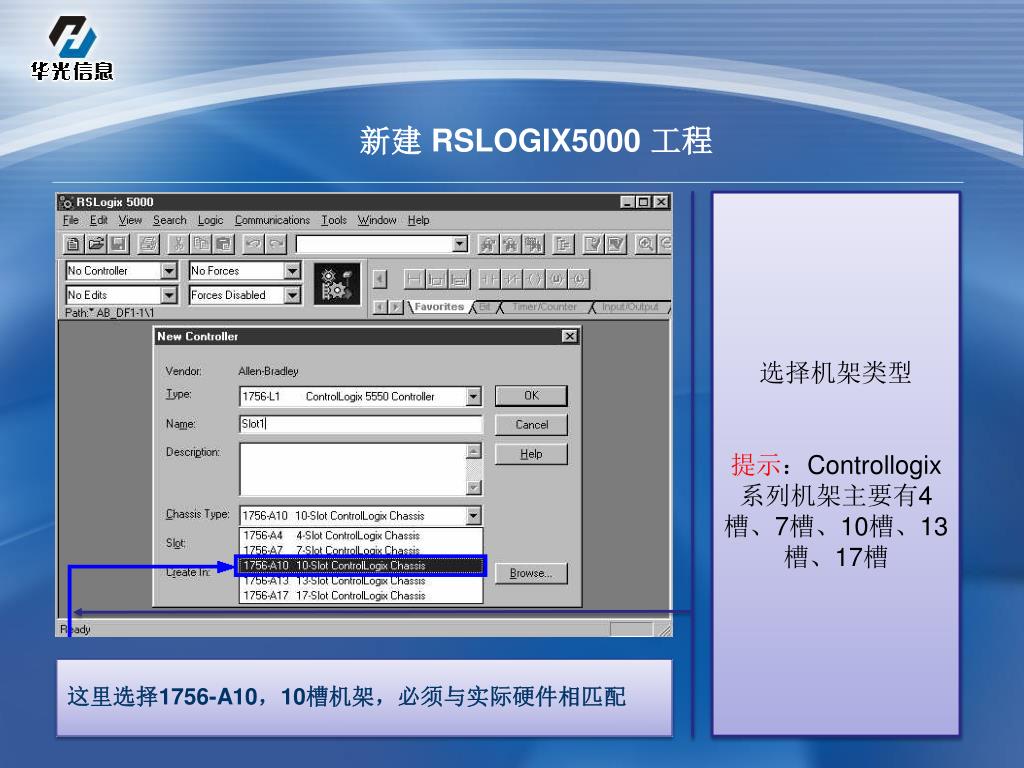Viewport: 1024px width, 768px height.
Task: Click the Verify routine toolbar icon
Action: click(593, 244)
